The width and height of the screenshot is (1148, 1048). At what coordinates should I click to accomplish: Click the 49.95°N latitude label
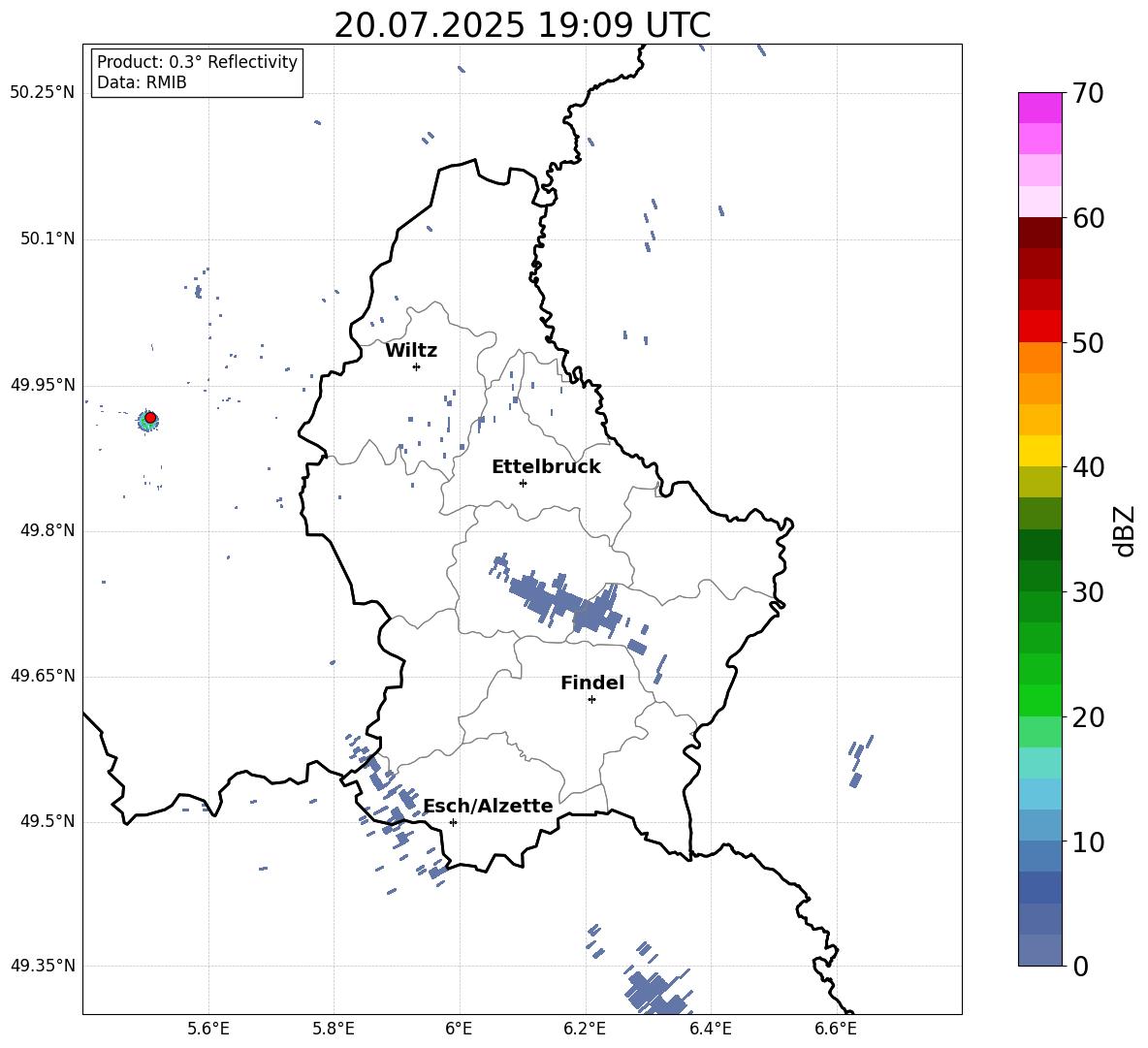[x=43, y=385]
